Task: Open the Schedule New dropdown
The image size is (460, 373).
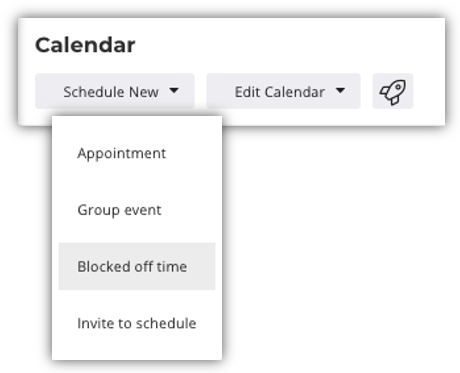Action: (115, 91)
